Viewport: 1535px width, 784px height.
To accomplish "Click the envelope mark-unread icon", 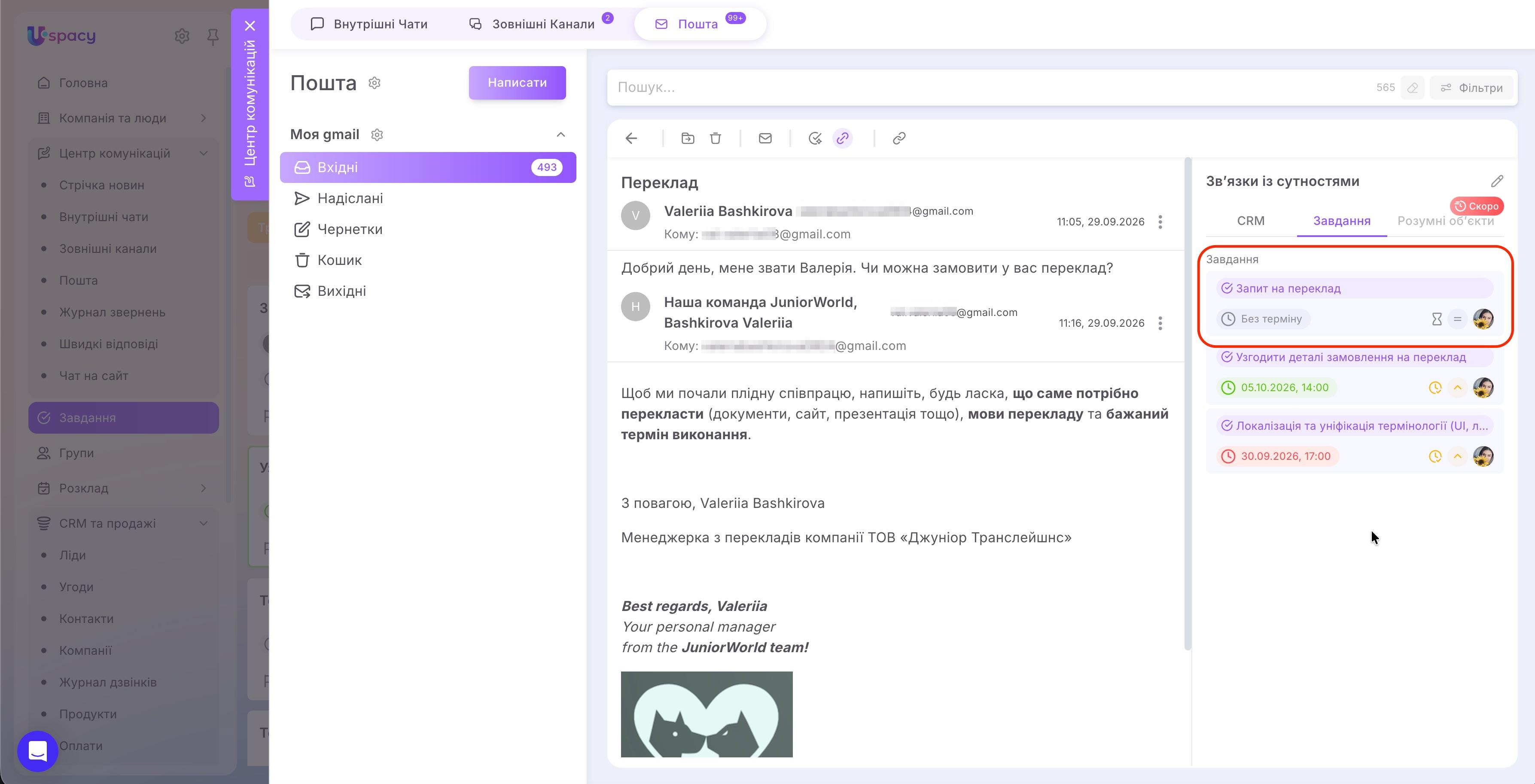I will coord(765,138).
